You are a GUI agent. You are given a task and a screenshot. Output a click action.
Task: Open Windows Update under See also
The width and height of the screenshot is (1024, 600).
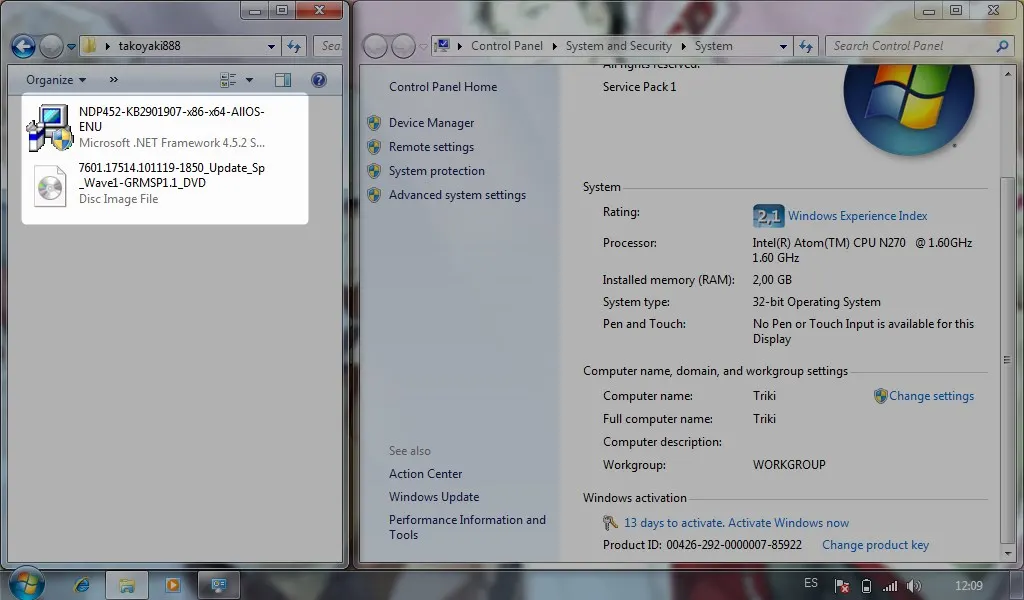click(434, 497)
